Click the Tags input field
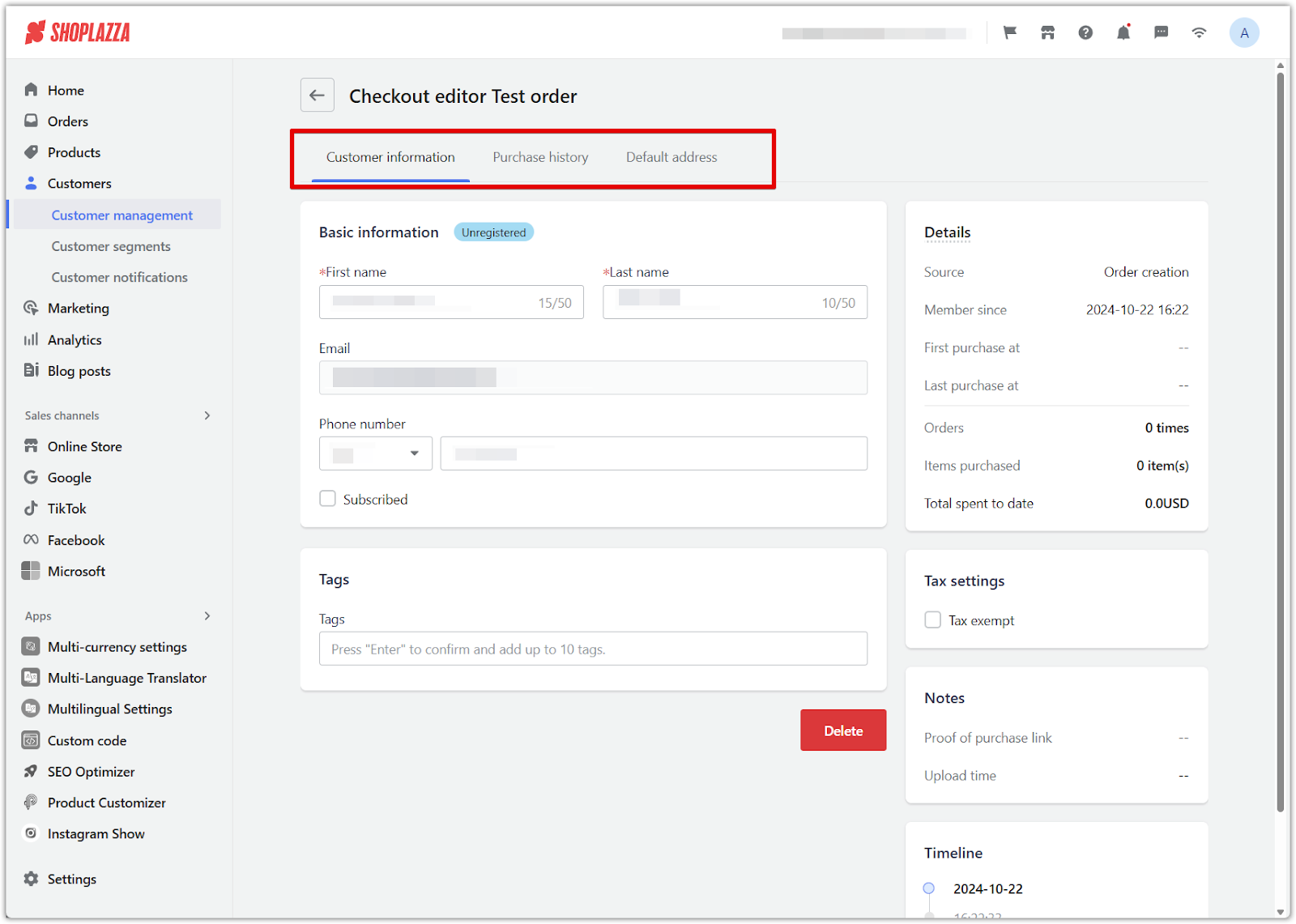1296x924 pixels. [593, 649]
